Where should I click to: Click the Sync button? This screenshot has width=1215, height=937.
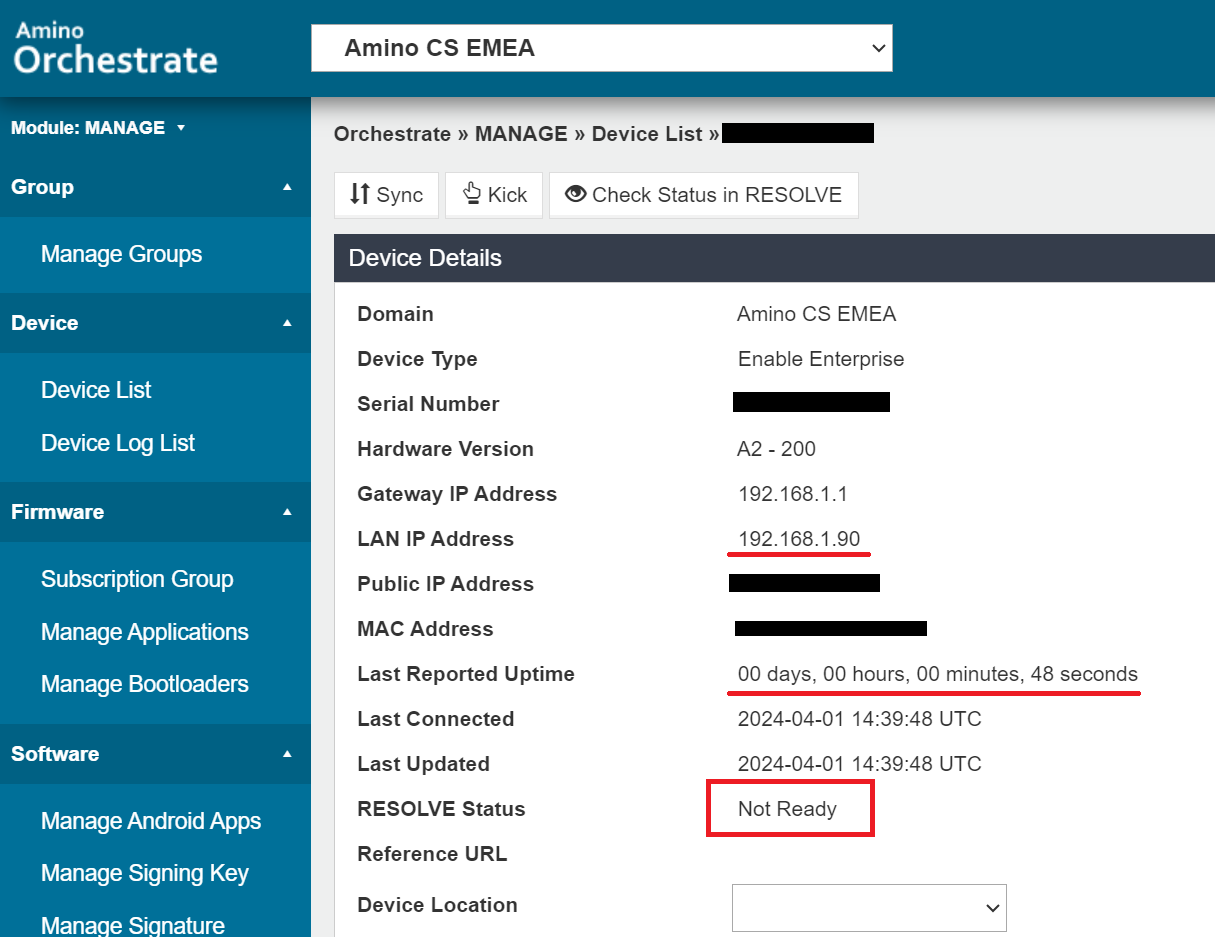coord(386,195)
